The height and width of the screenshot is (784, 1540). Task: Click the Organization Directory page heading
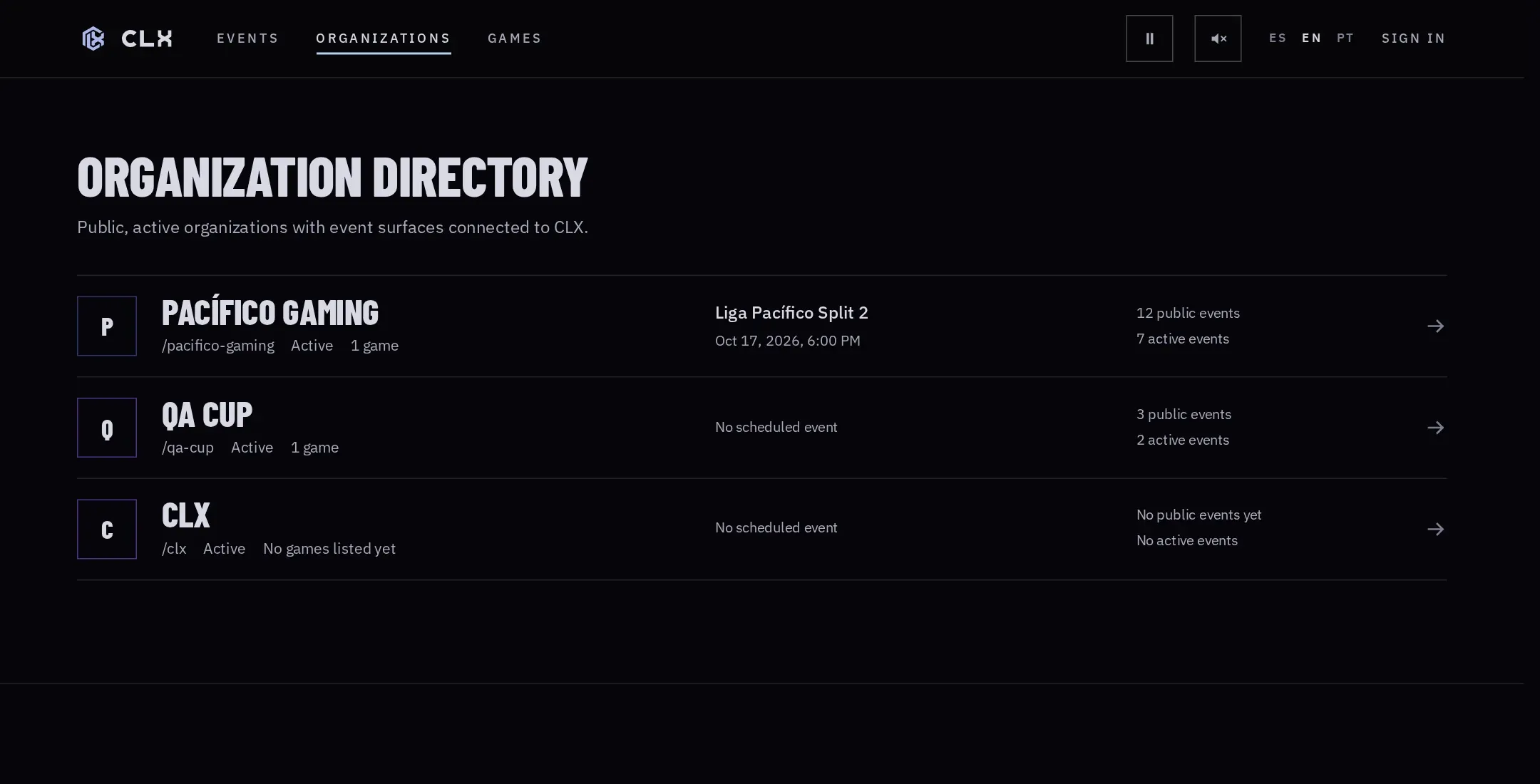coord(332,177)
